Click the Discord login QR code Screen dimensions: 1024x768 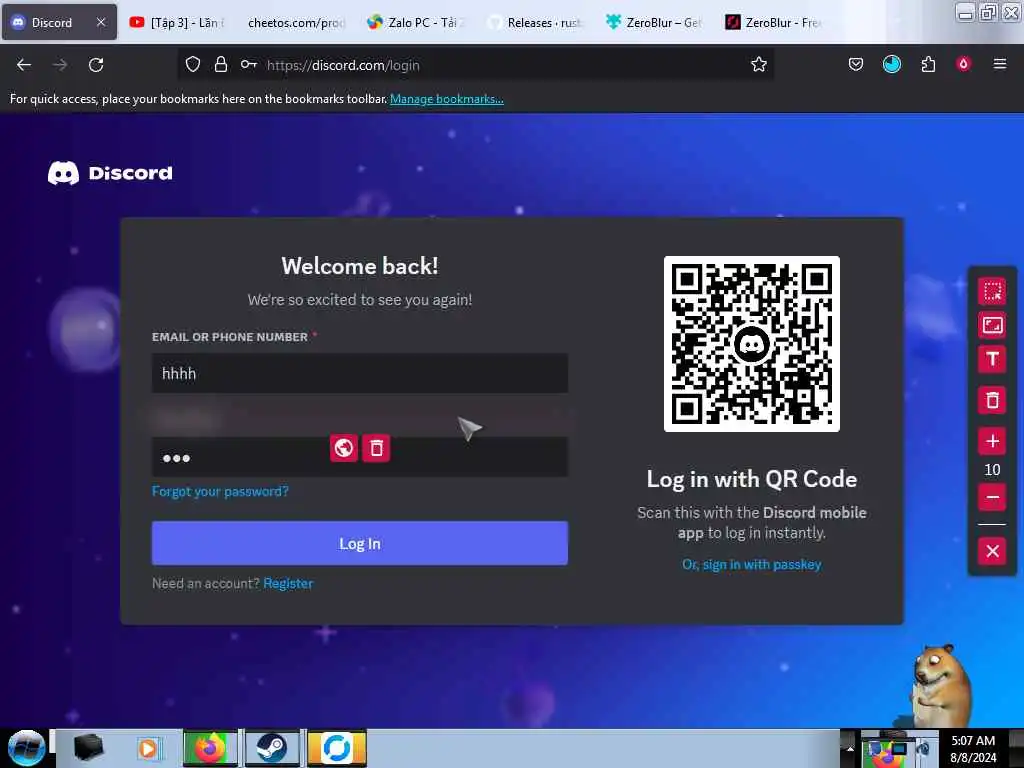click(x=752, y=344)
